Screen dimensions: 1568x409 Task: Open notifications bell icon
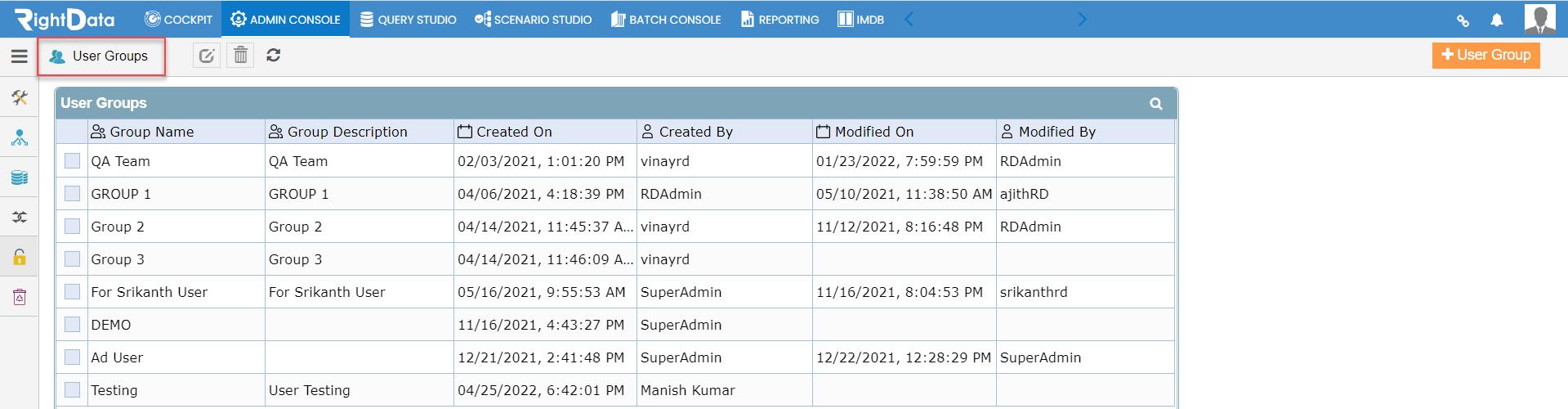click(x=1497, y=20)
